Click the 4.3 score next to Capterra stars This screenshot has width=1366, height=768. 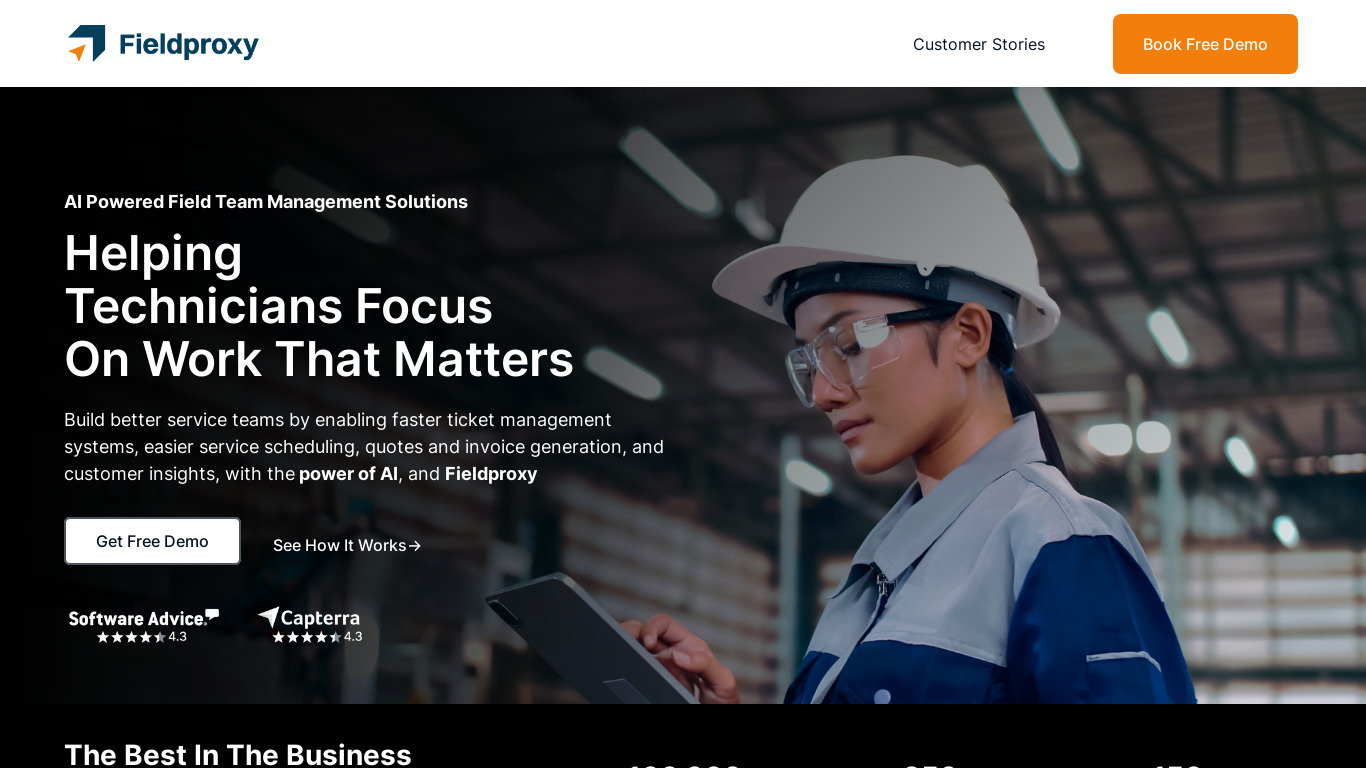coord(353,637)
